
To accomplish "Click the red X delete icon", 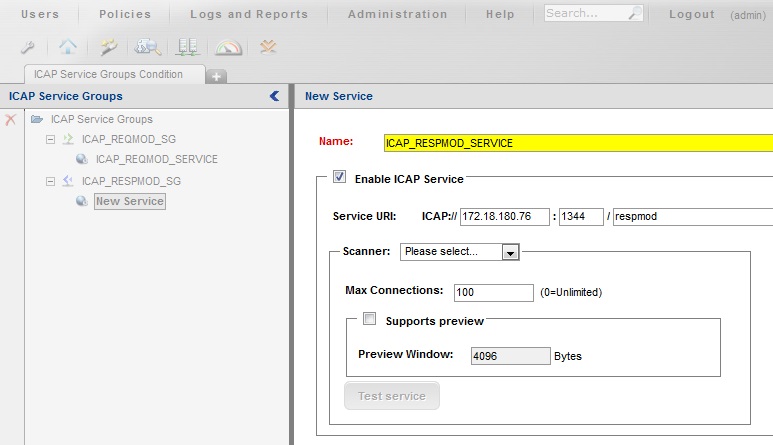I will point(11,119).
